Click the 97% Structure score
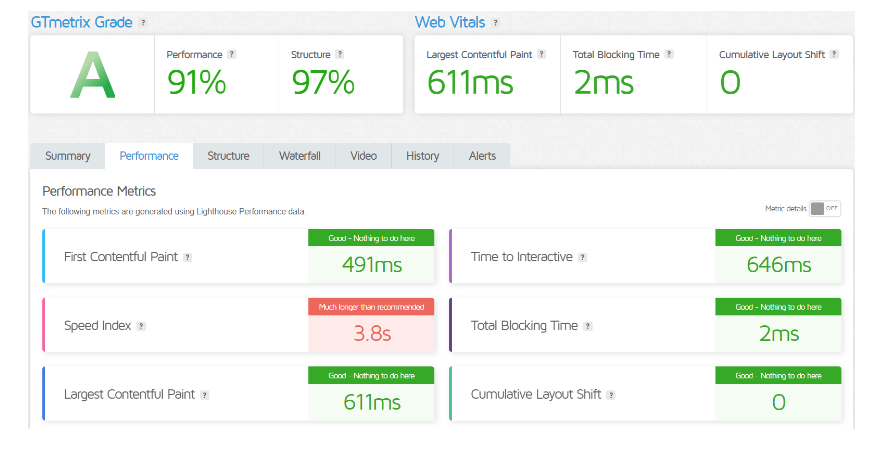Viewport: 881px width, 452px height. point(323,82)
